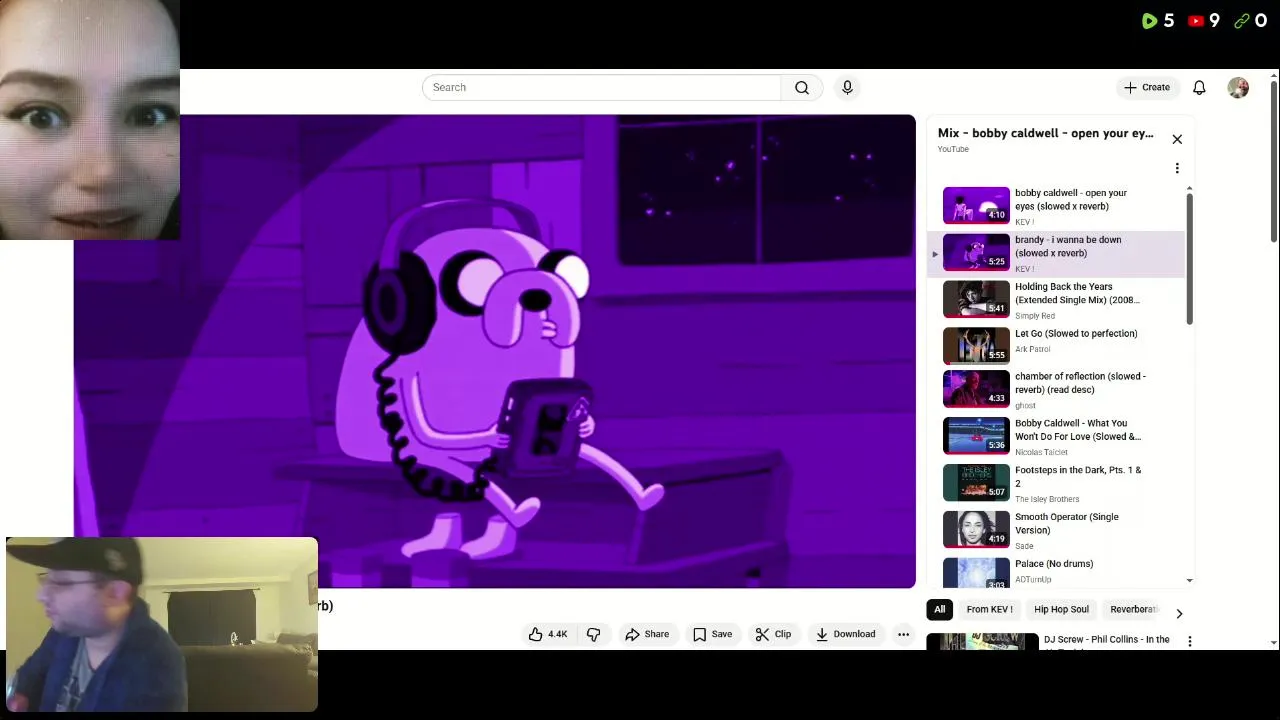
Task: Select the Reverberation chip
Action: click(1133, 609)
